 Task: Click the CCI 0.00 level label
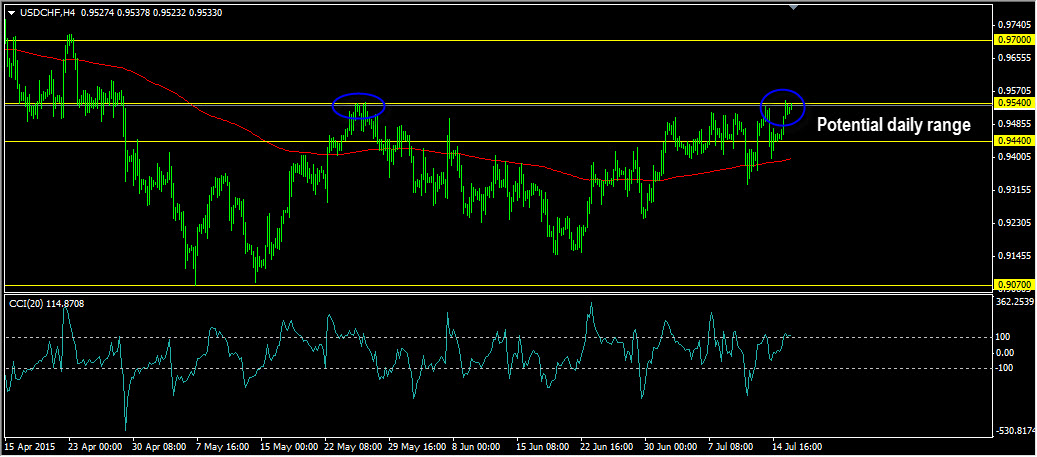[1006, 352]
